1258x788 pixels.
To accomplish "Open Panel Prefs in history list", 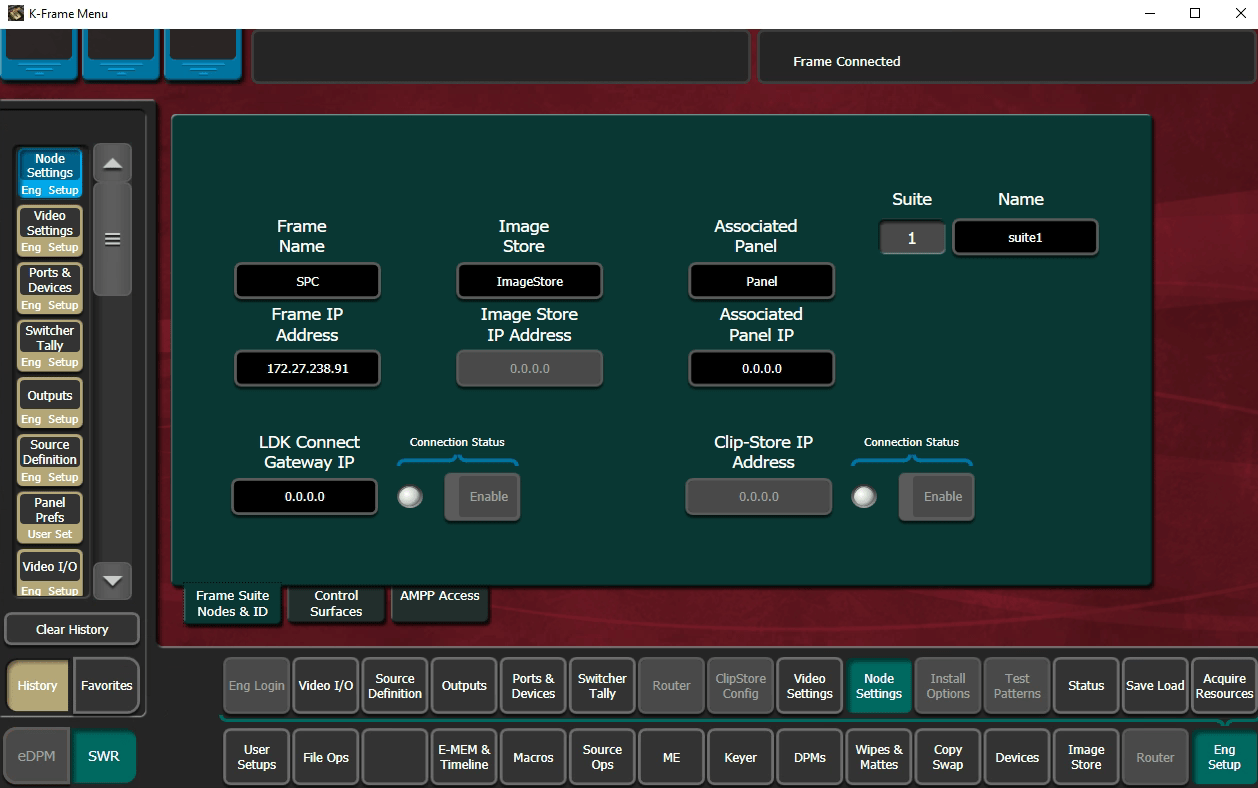I will pos(50,518).
